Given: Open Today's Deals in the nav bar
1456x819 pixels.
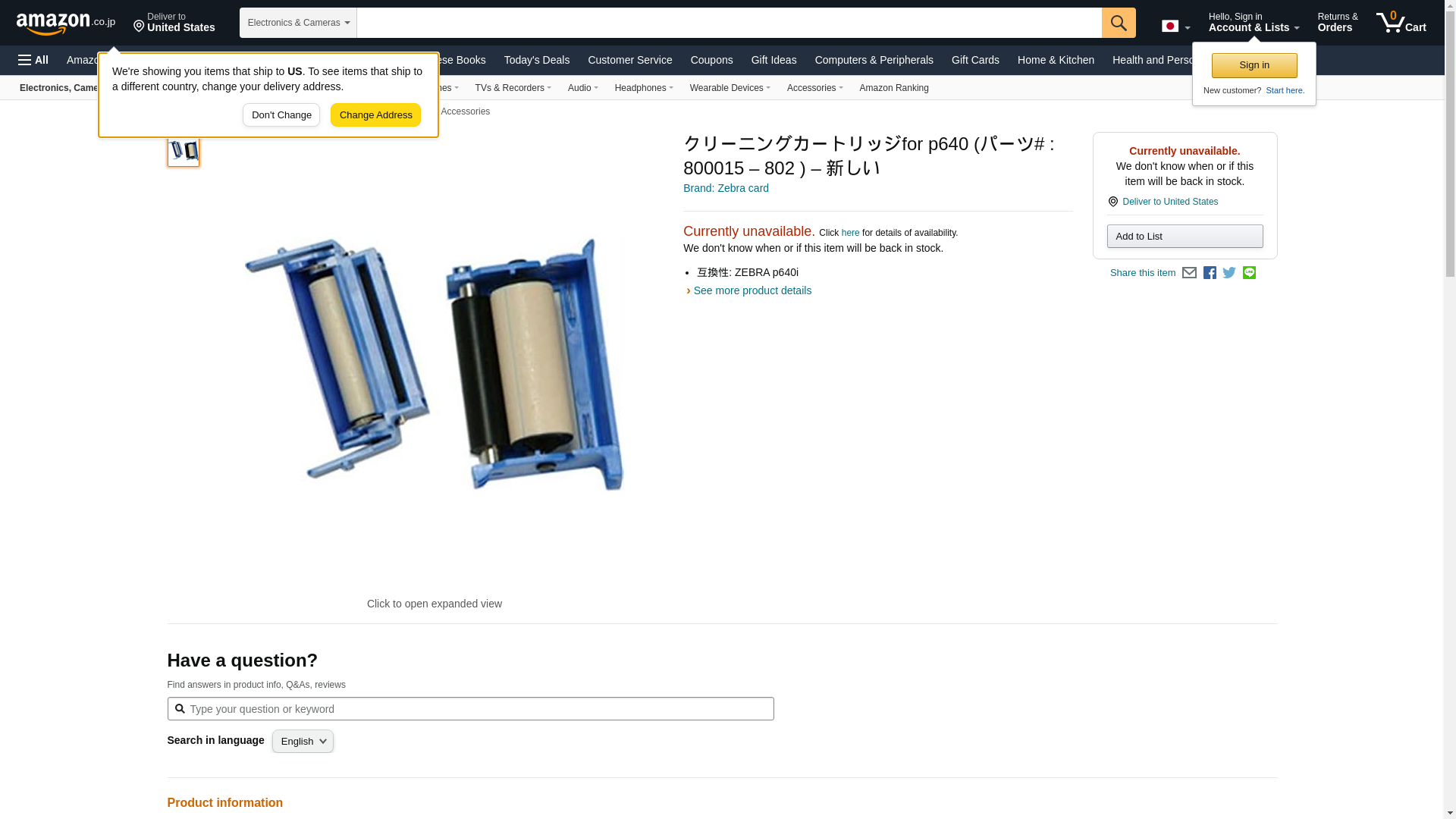Looking at the screenshot, I should click(536, 60).
